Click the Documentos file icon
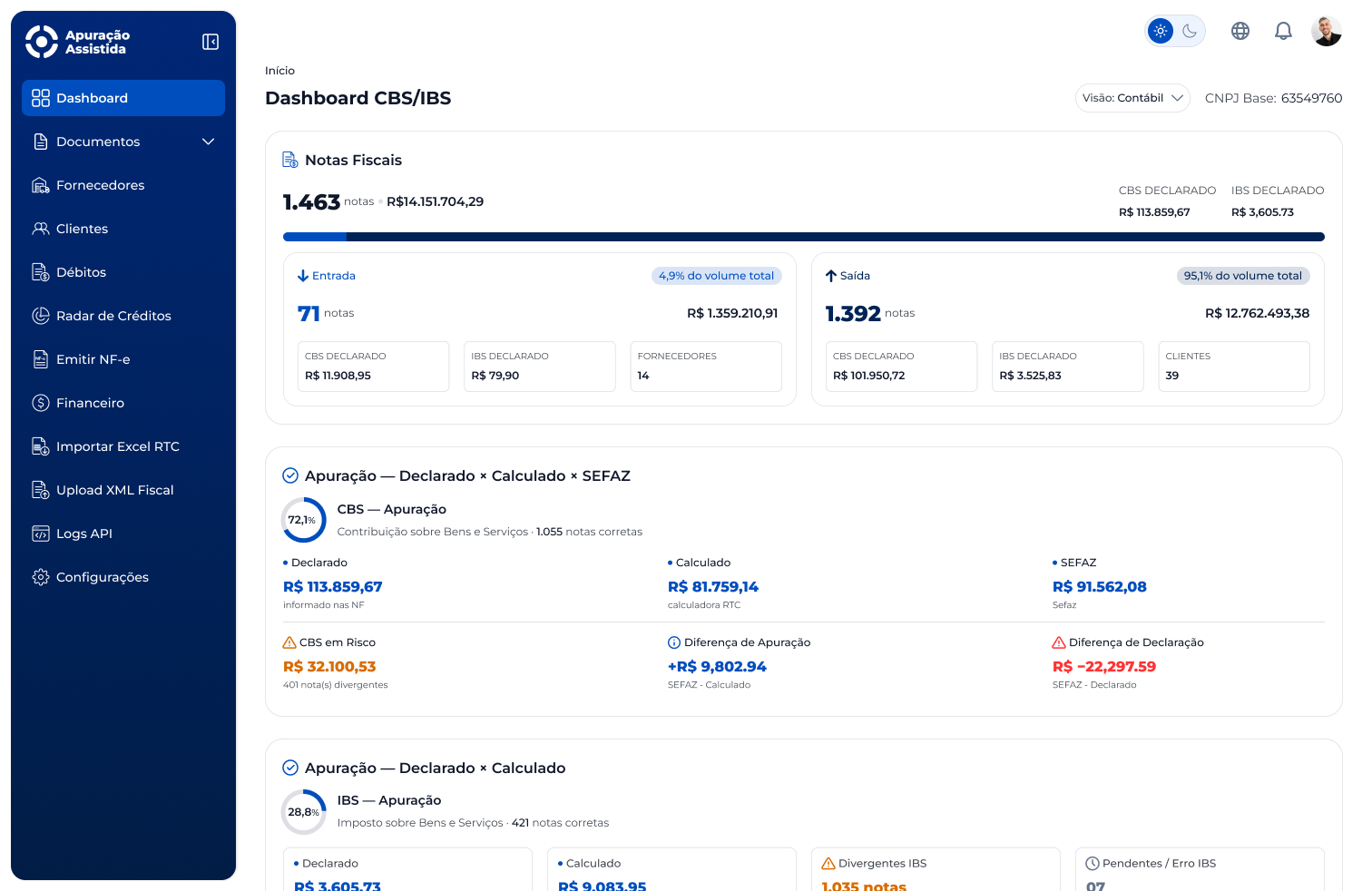The height and width of the screenshot is (891, 1372). (41, 142)
